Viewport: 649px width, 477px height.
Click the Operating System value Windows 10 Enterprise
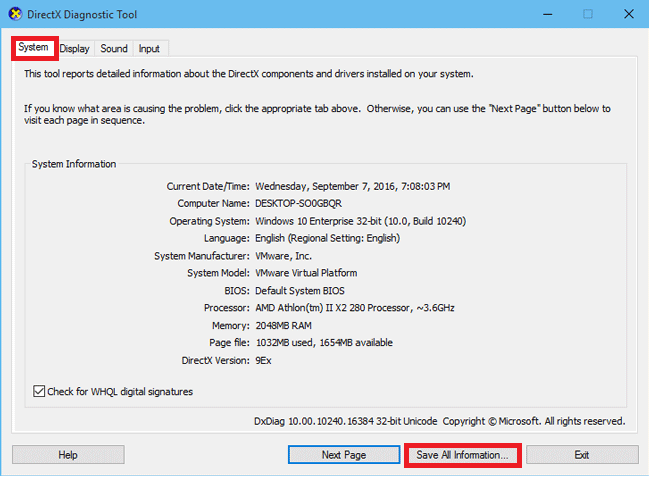[x=361, y=221]
